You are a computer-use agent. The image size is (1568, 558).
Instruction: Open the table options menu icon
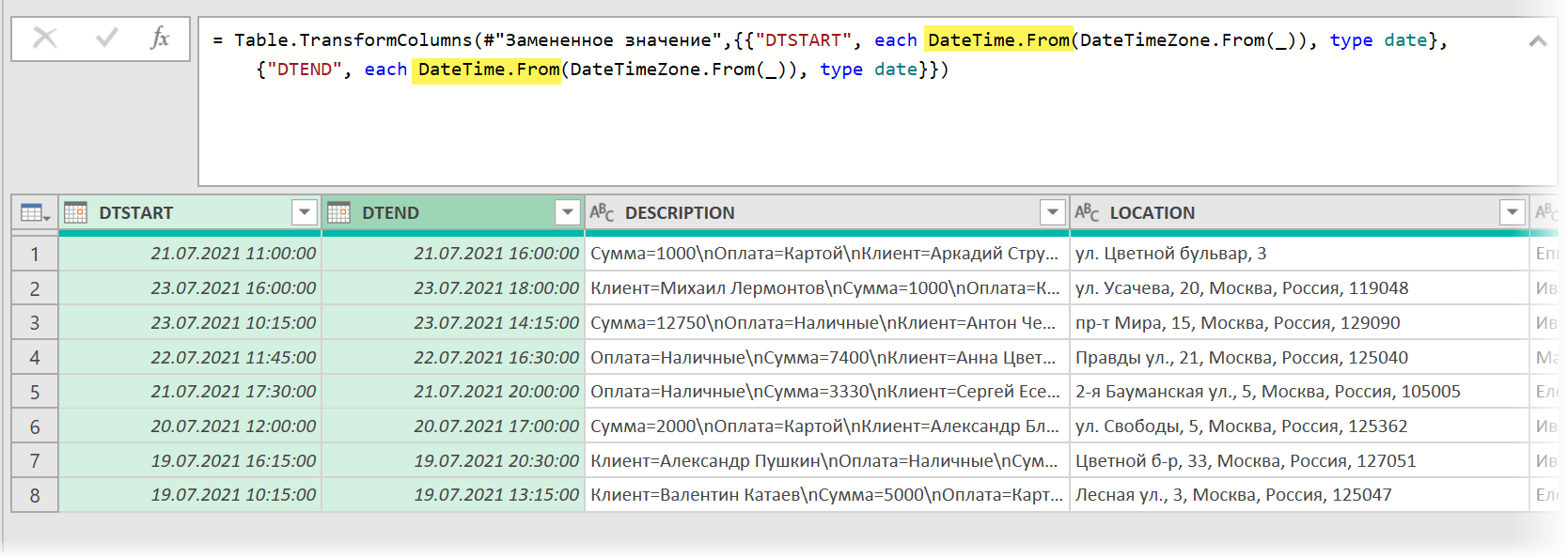coord(35,213)
